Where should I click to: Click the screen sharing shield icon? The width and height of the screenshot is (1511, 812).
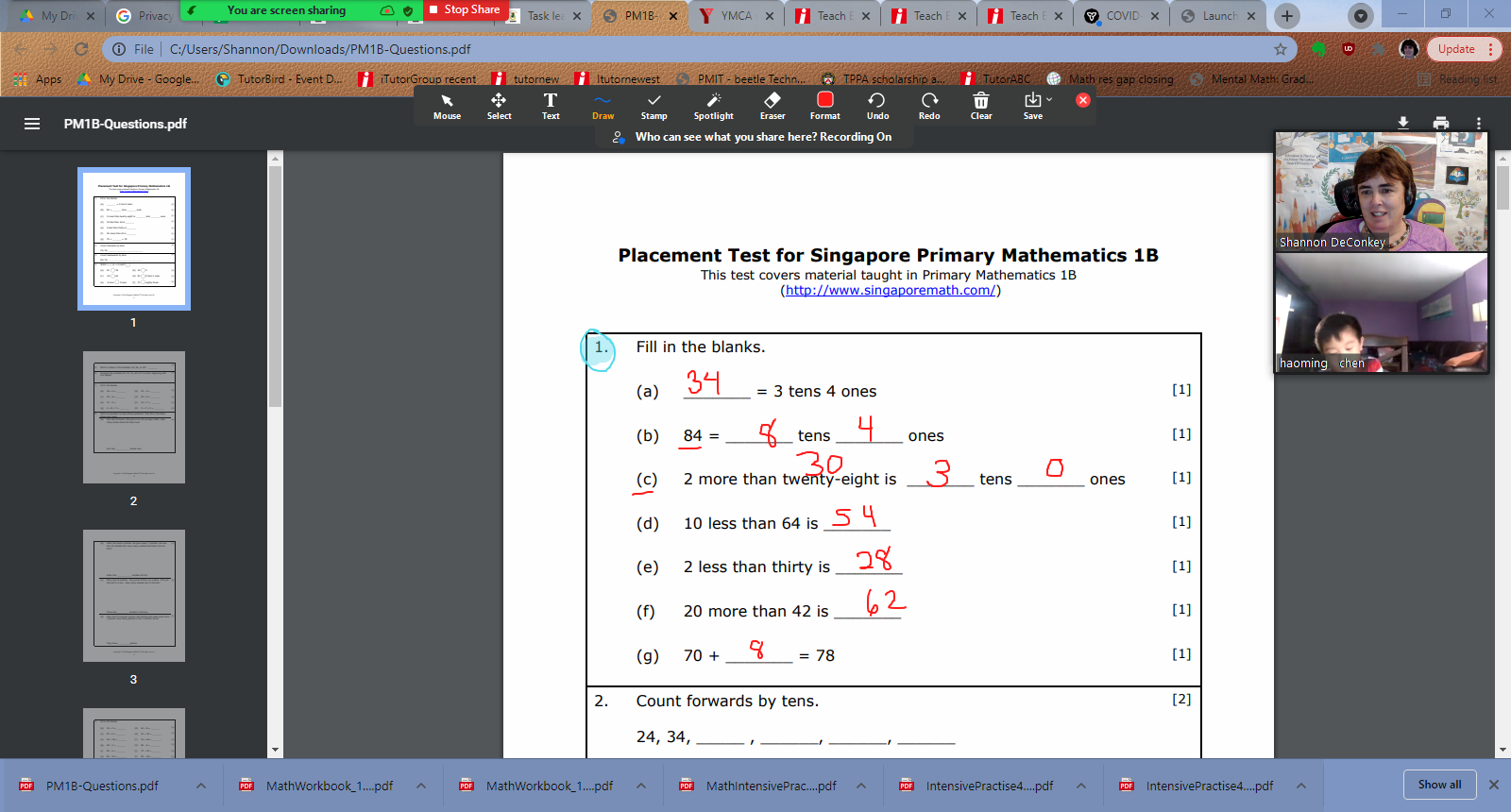[x=408, y=10]
